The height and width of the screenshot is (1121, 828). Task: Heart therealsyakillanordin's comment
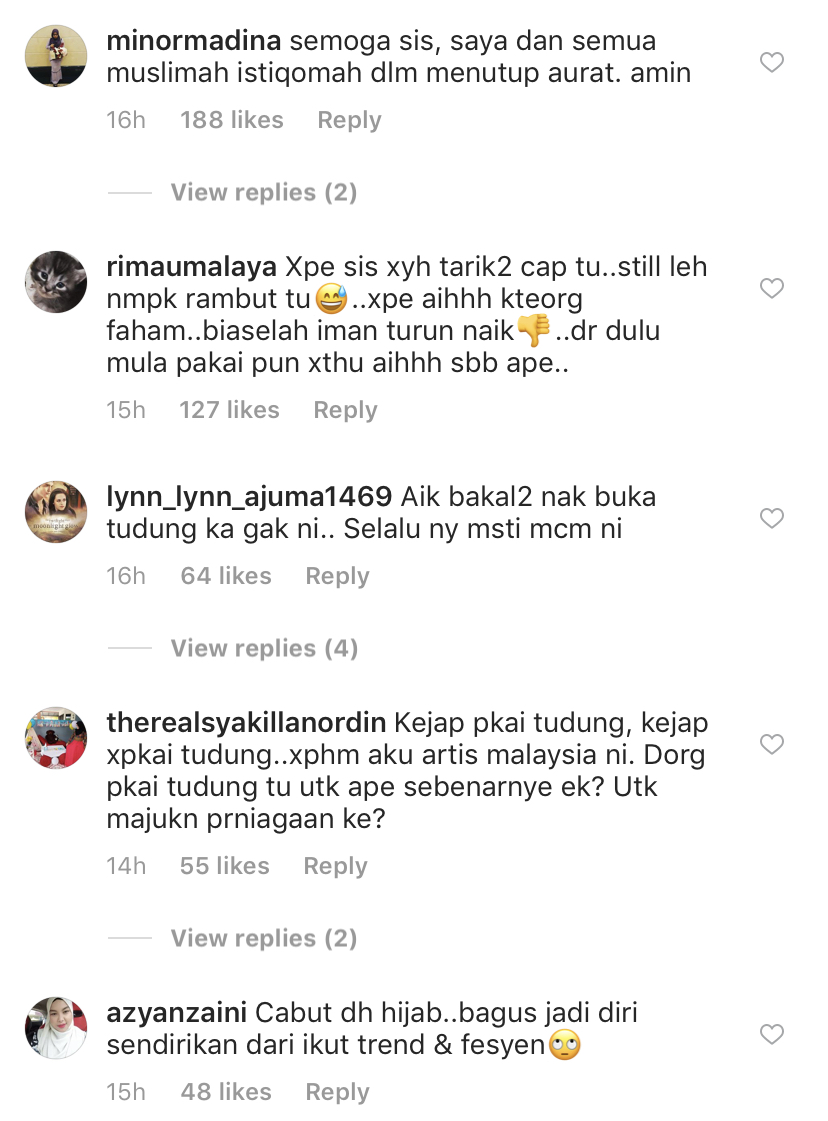(772, 744)
